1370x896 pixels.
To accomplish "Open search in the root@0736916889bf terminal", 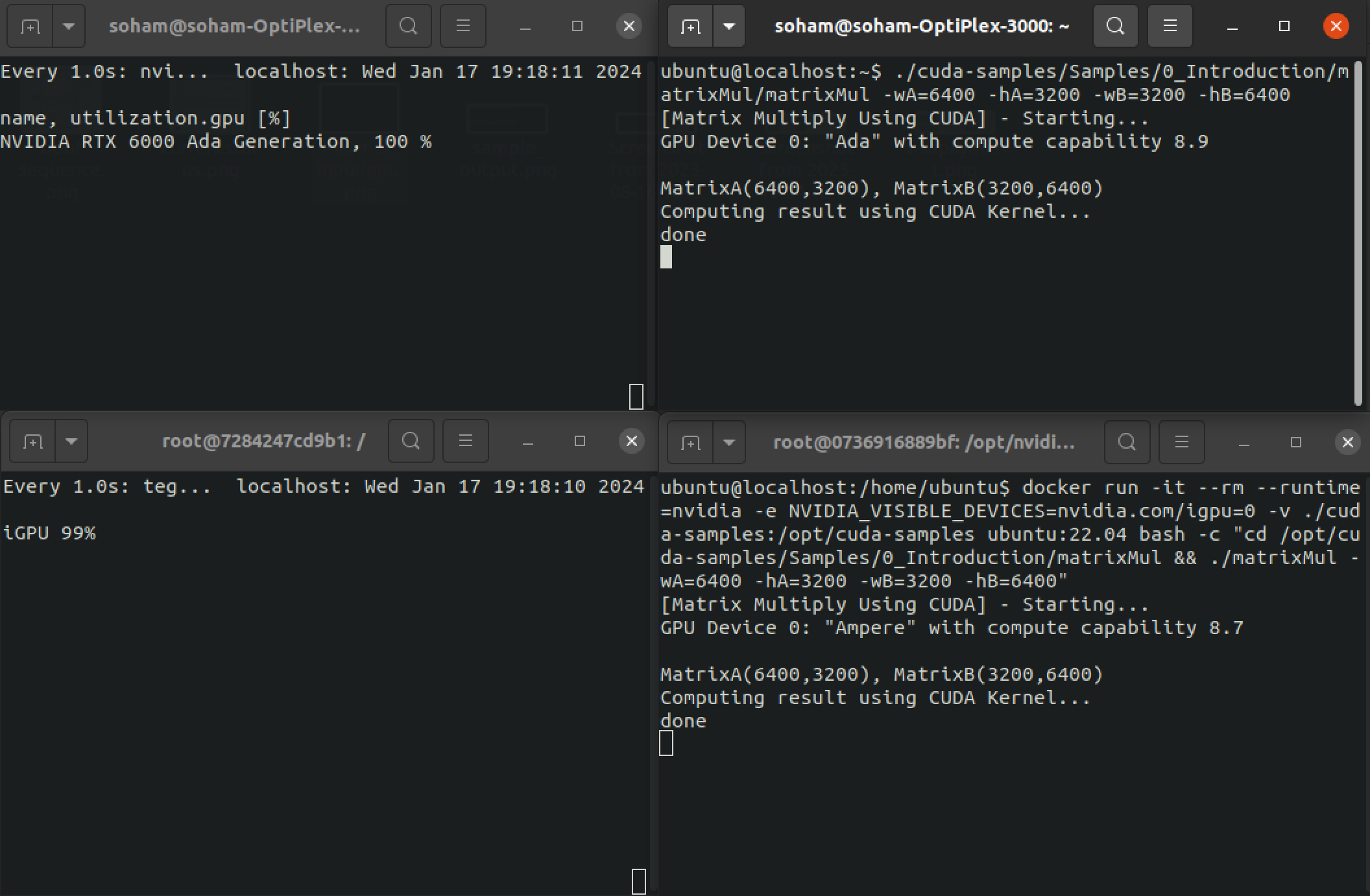I will [x=1127, y=442].
